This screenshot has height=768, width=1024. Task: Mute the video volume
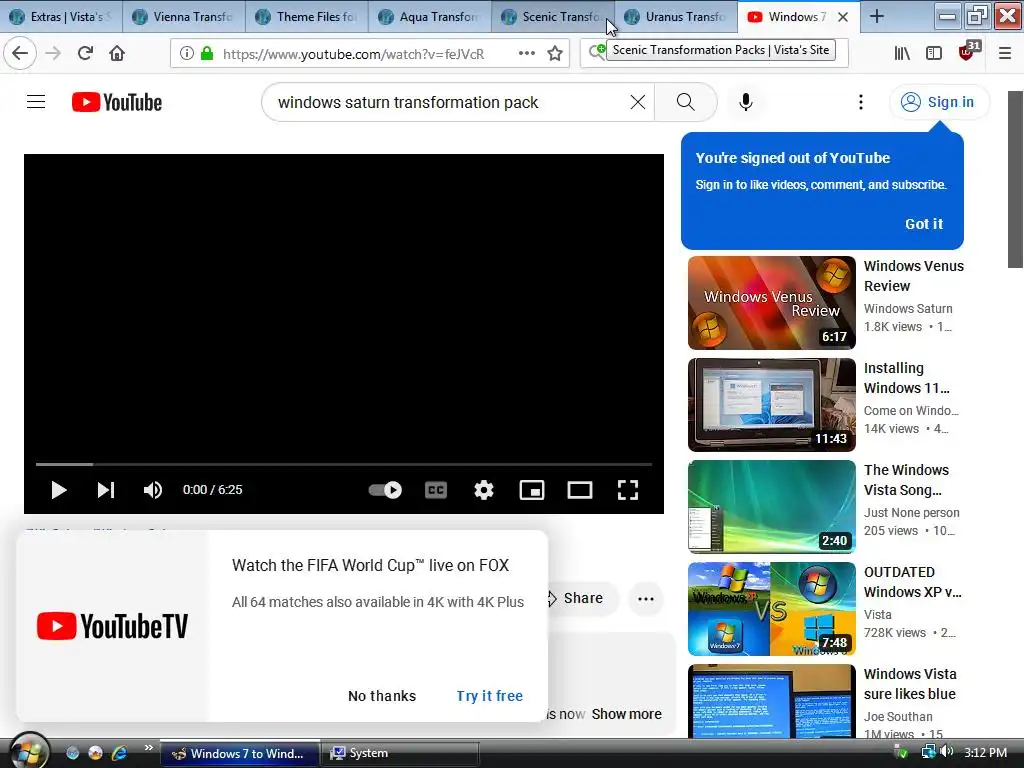[x=153, y=490]
